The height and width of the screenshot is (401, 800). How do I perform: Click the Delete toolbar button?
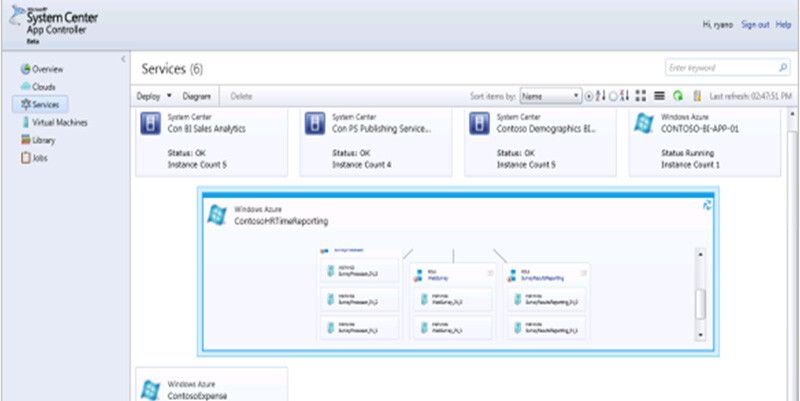[241, 96]
